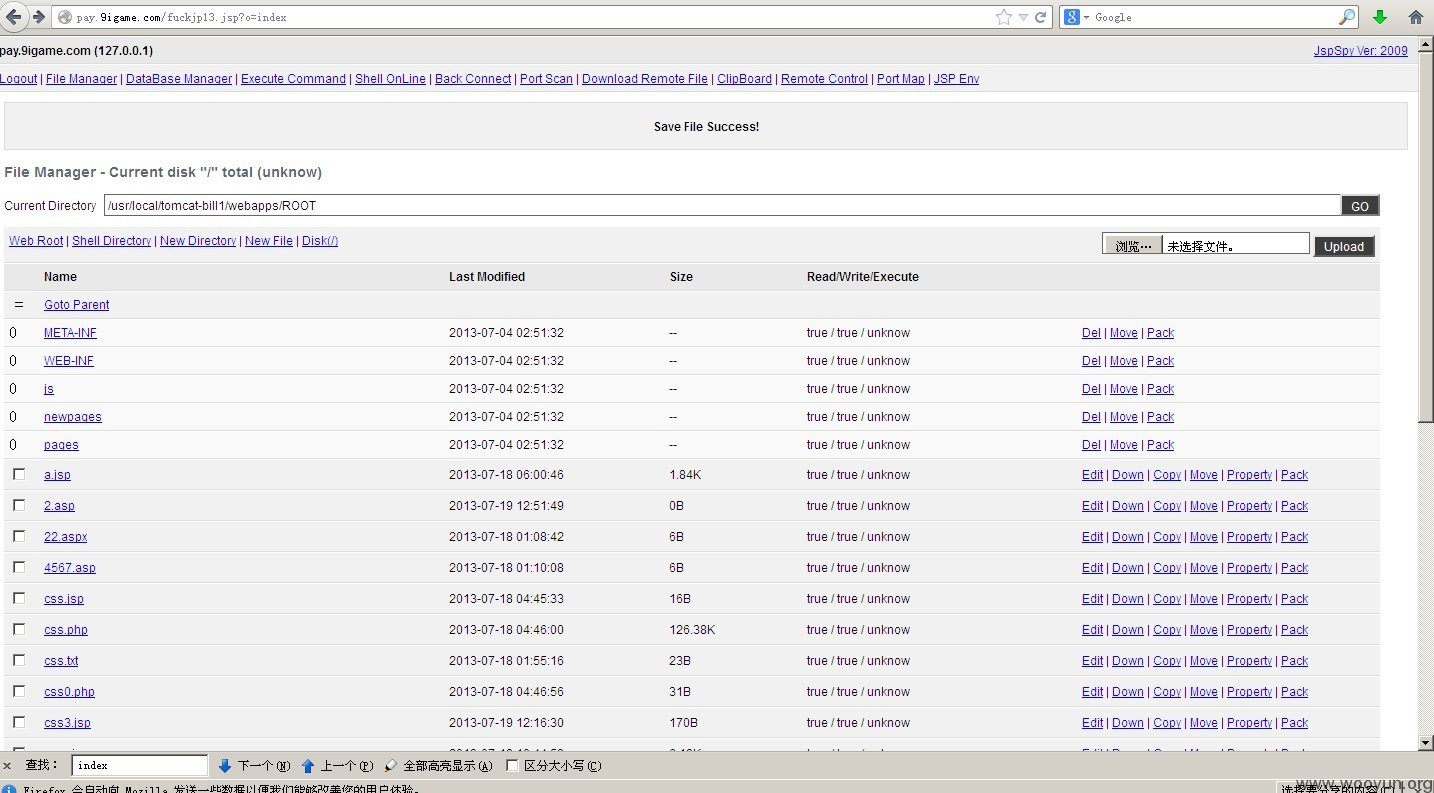1434x793 pixels.
Task: Find previous match with the up arrow
Action: point(337,766)
